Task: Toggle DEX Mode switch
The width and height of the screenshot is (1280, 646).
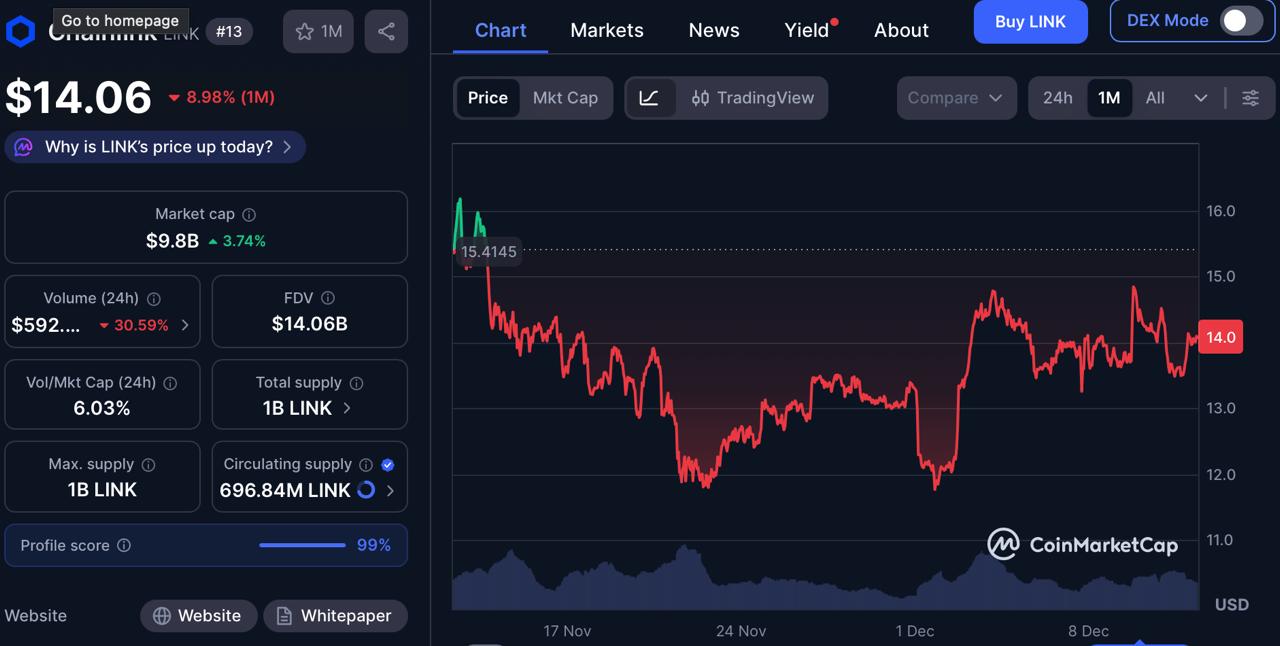Action: click(1240, 20)
